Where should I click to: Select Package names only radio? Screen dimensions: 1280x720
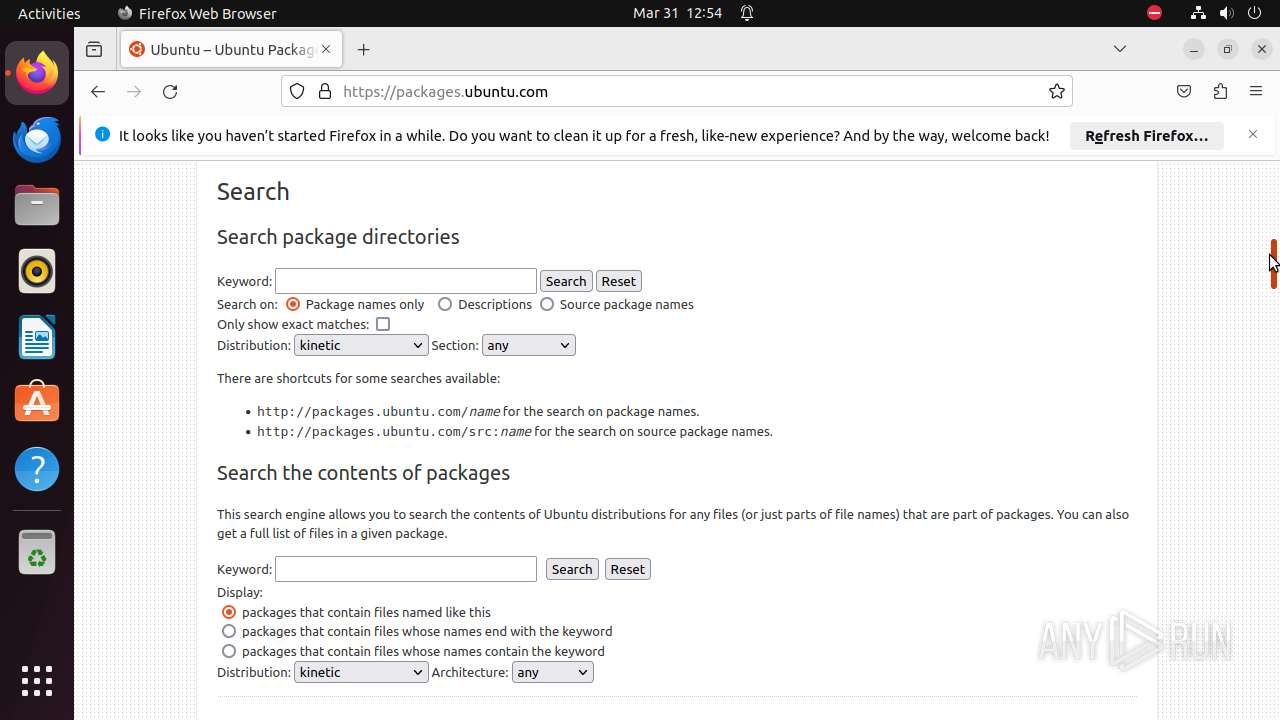click(293, 304)
